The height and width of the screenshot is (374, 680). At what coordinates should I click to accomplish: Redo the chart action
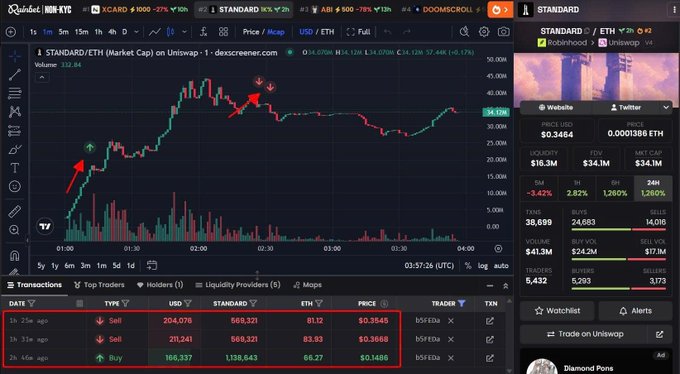click(406, 32)
